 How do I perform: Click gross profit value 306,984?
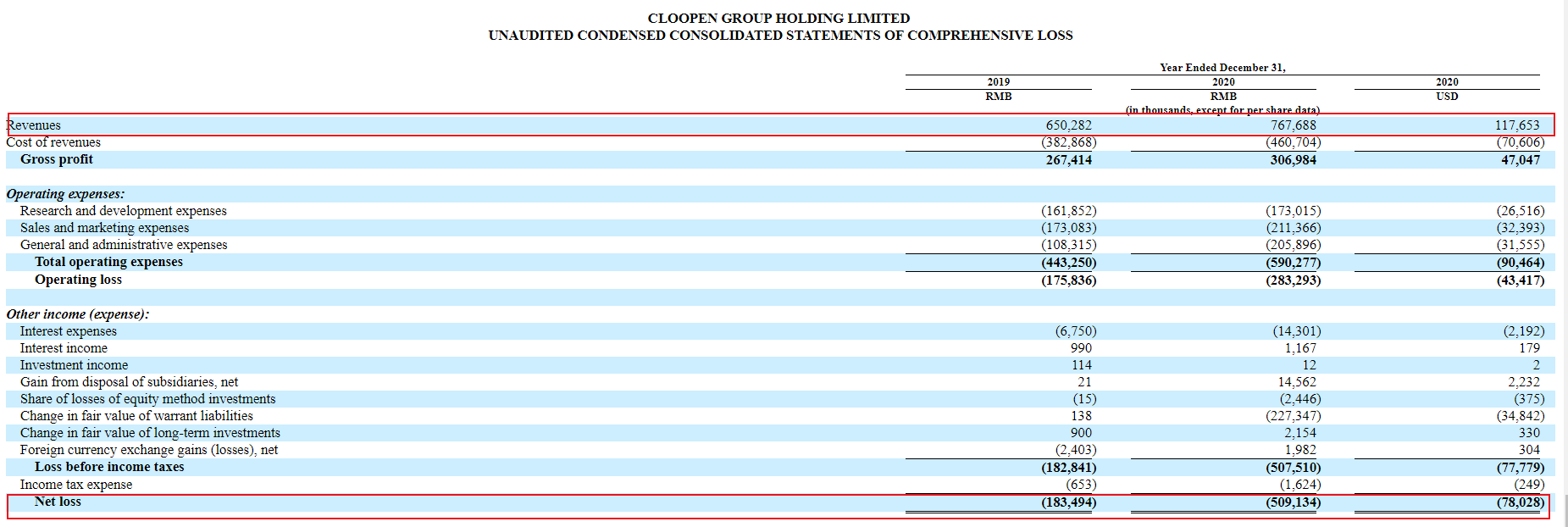tap(1293, 160)
